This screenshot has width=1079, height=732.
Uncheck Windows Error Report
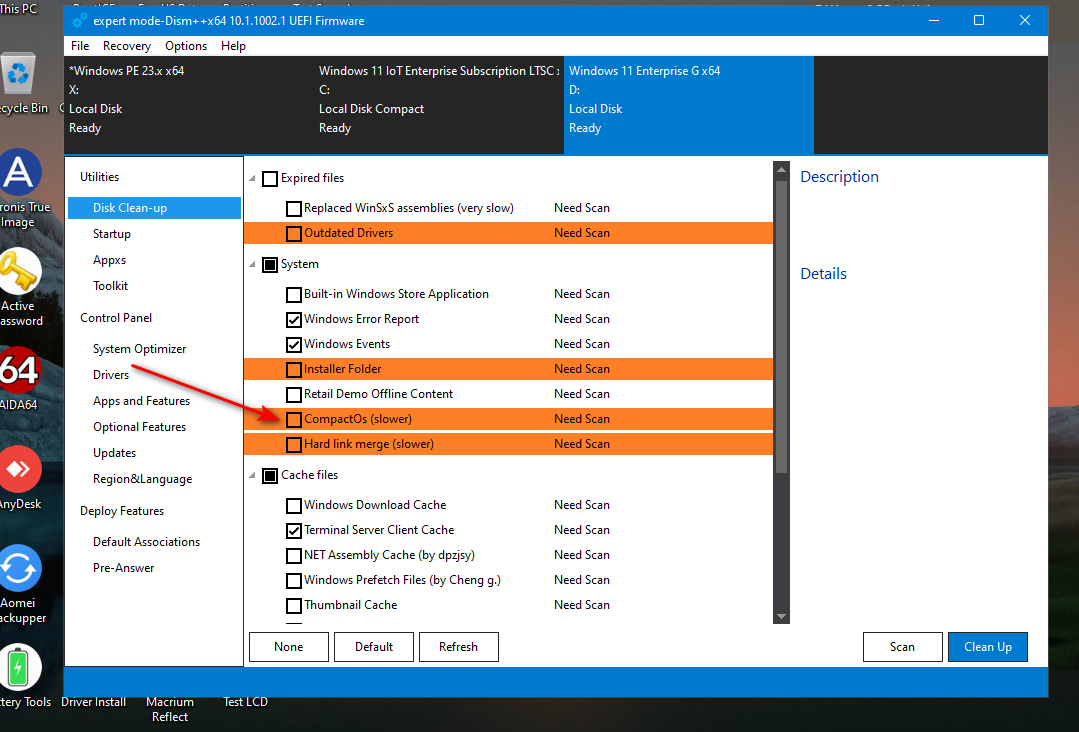pos(294,319)
